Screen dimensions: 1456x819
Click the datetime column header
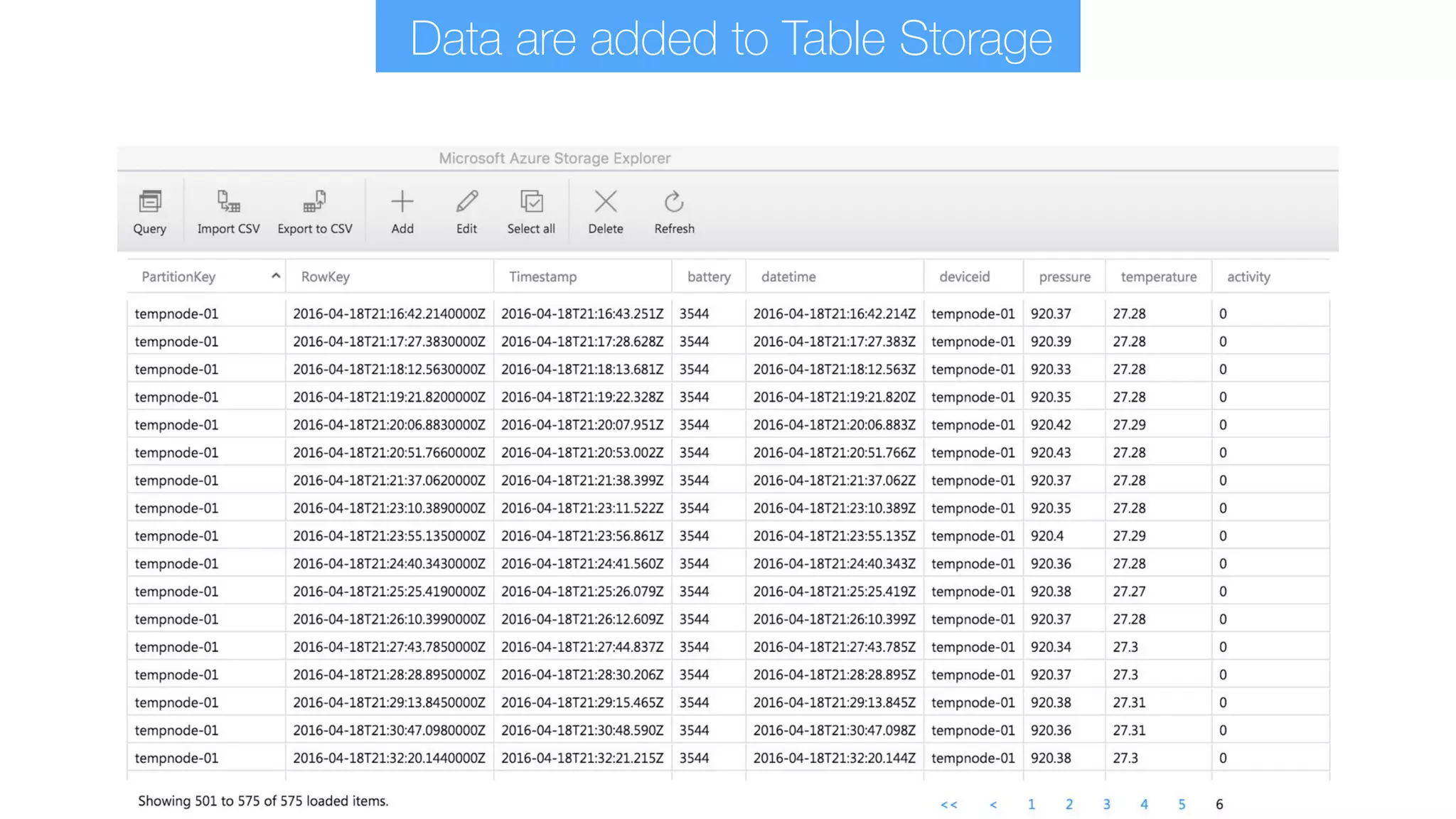pyautogui.click(x=788, y=277)
